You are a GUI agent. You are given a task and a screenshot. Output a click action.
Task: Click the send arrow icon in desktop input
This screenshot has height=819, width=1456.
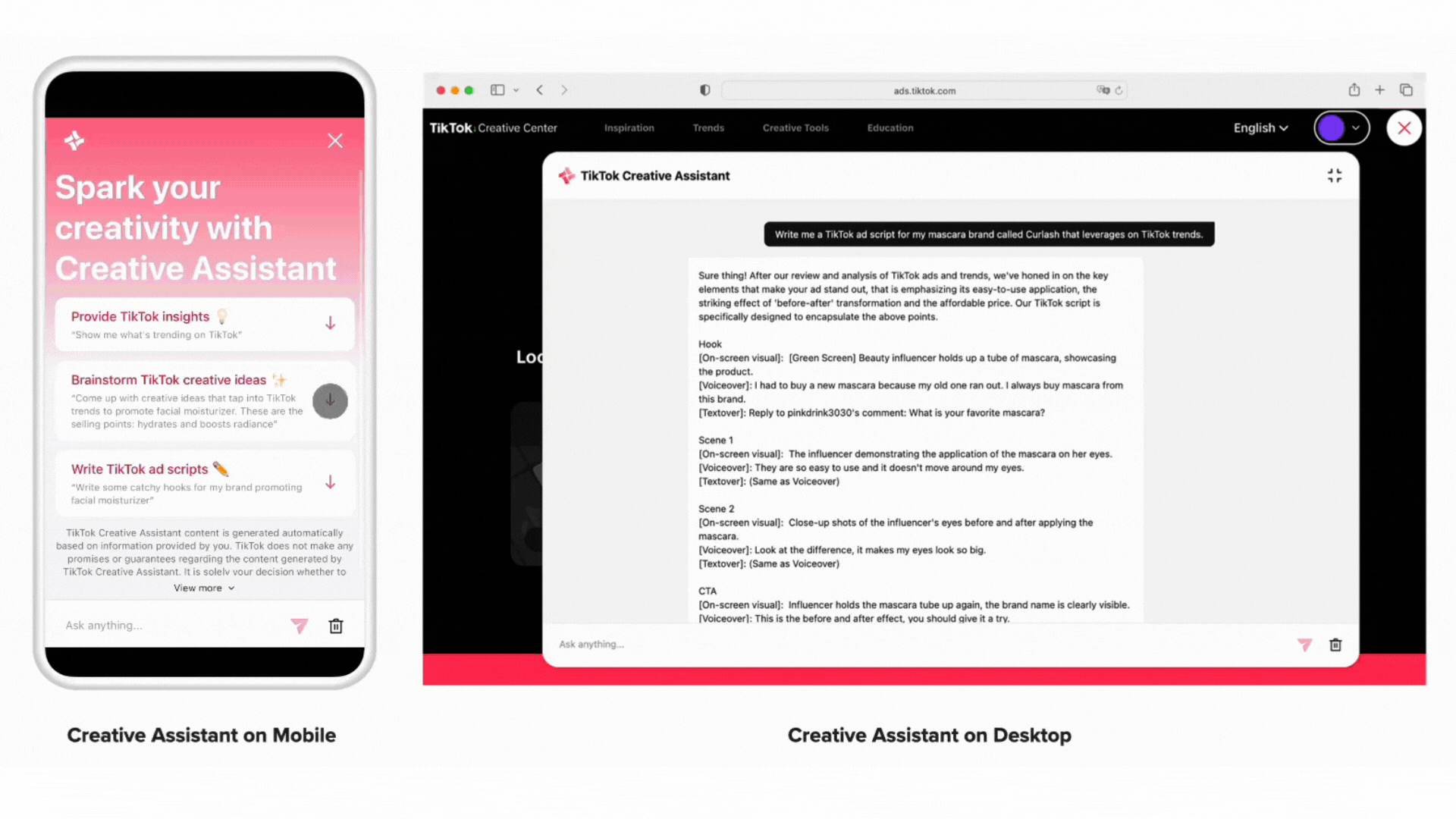(x=1303, y=644)
